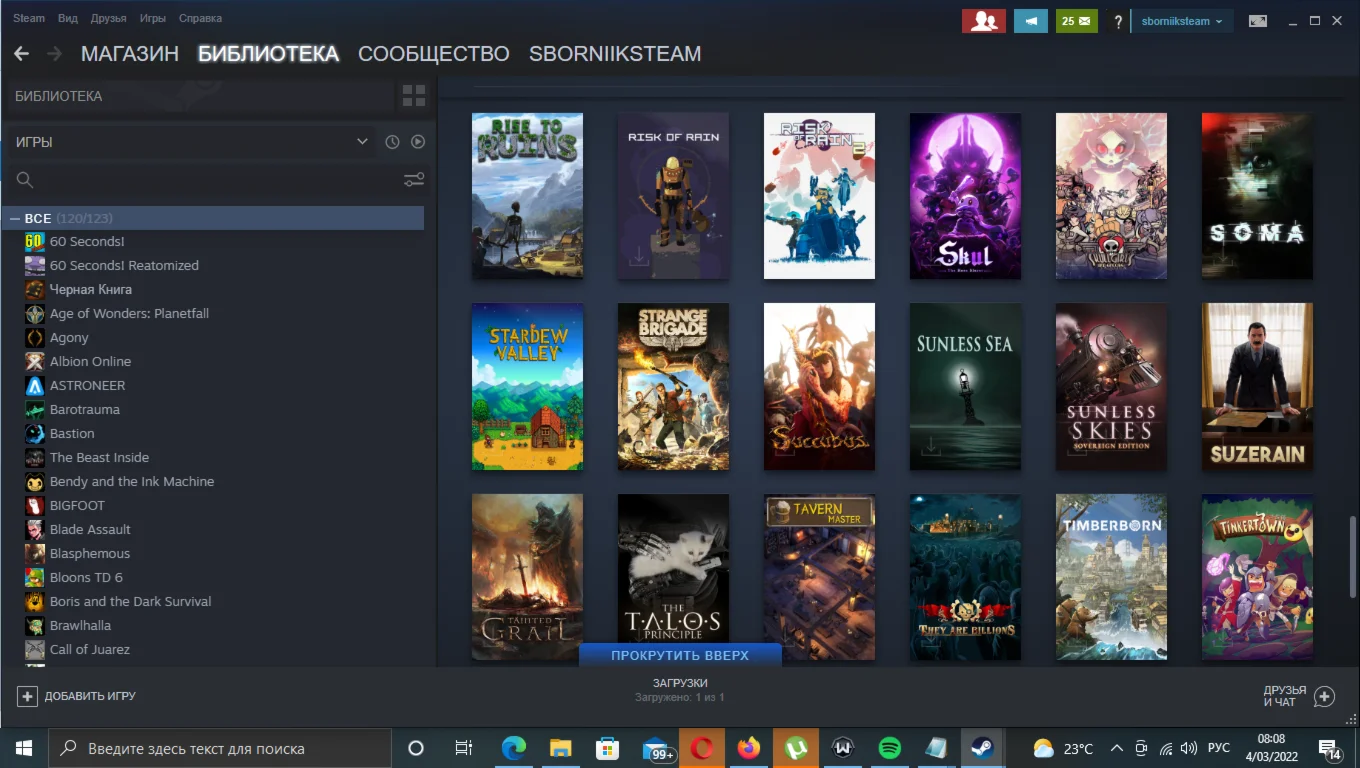Screen dimensions: 1360x768
Task: Click the help question mark icon
Action: pyautogui.click(x=1118, y=21)
